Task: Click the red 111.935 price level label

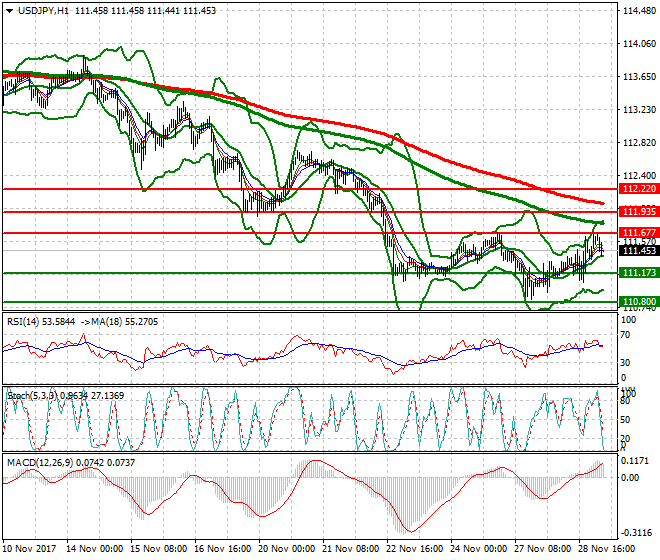Action: (x=639, y=211)
